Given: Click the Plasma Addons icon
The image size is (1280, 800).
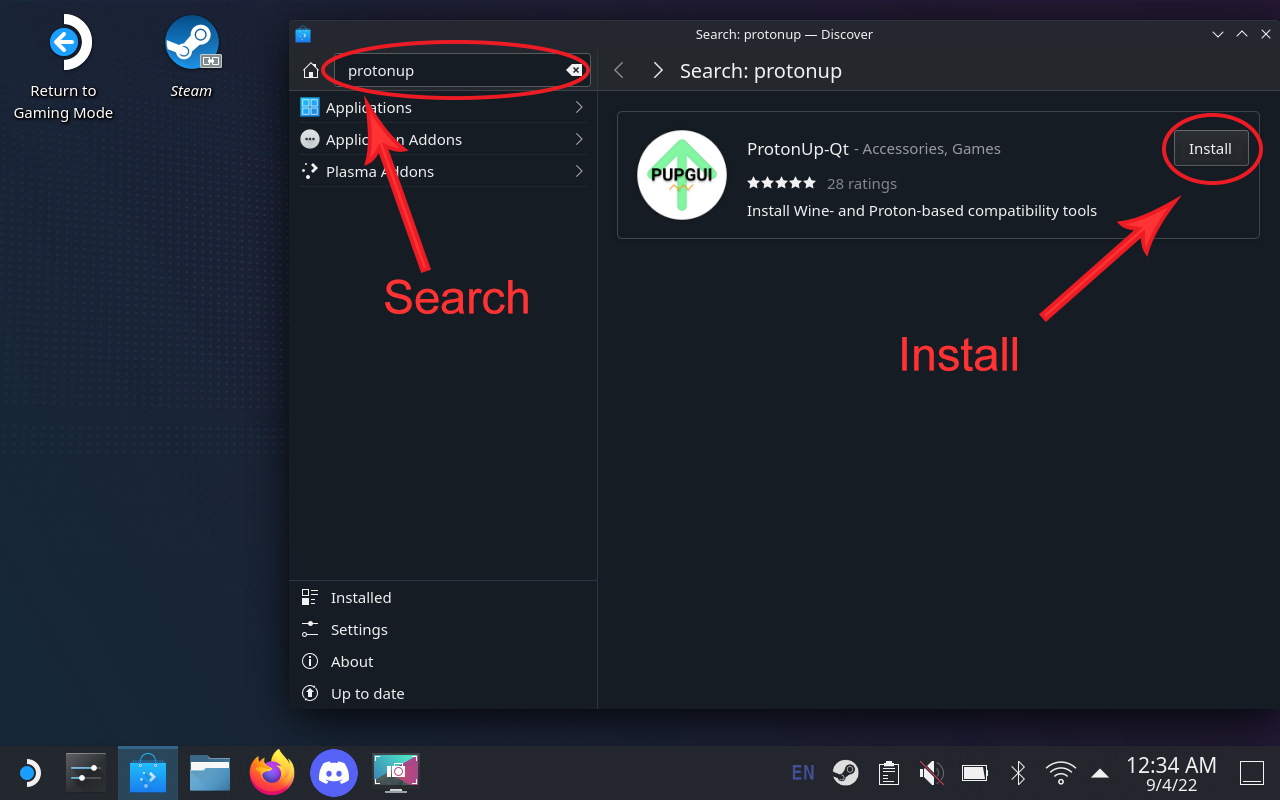Looking at the screenshot, I should coord(310,171).
